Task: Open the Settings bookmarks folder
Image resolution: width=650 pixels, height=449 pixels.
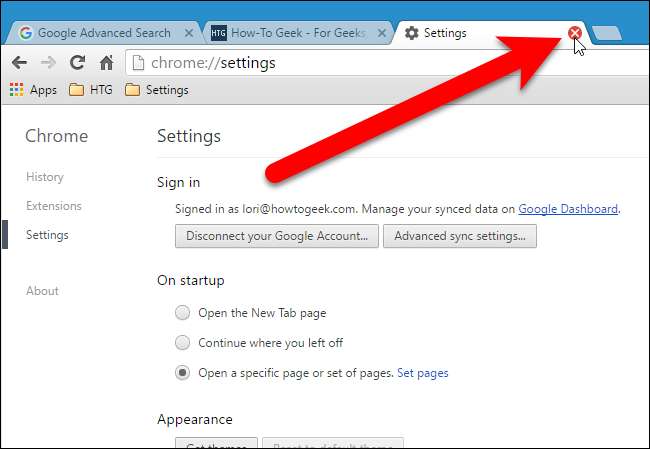Action: click(156, 90)
